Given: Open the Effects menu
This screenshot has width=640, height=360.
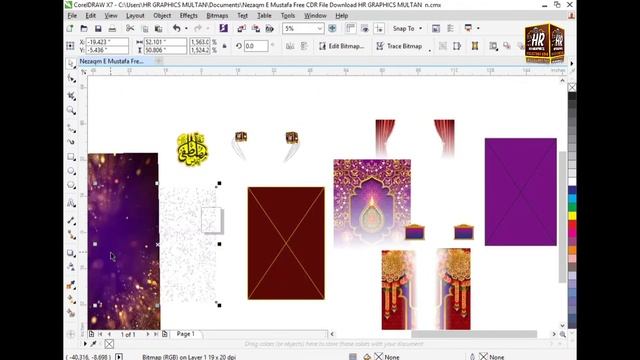Looking at the screenshot, I should [189, 16].
